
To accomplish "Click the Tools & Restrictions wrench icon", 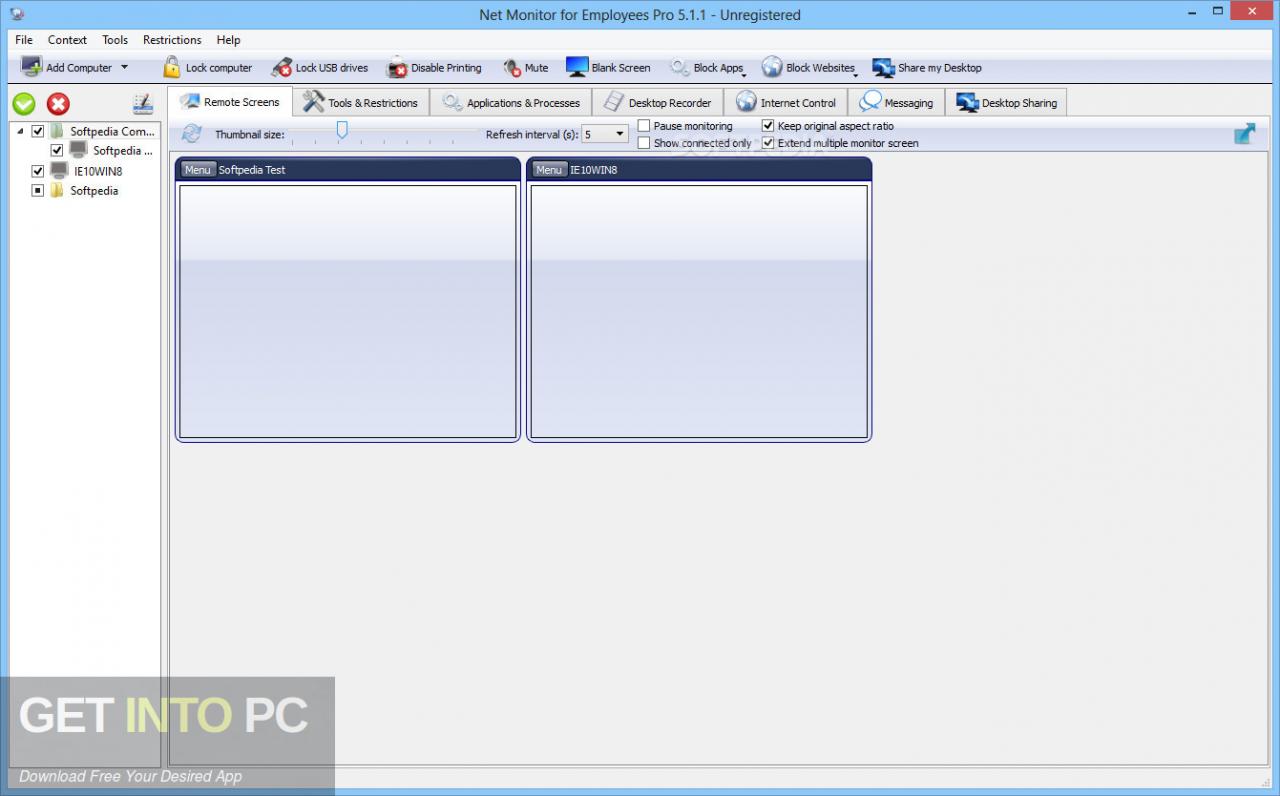I will (x=314, y=101).
